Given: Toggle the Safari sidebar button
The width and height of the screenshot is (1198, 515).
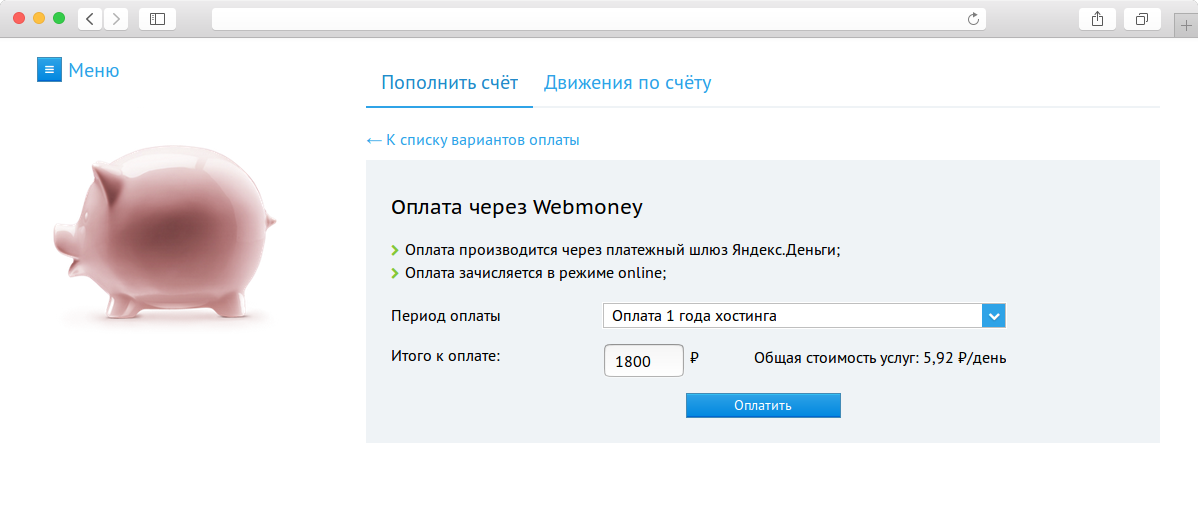Looking at the screenshot, I should pyautogui.click(x=157, y=19).
